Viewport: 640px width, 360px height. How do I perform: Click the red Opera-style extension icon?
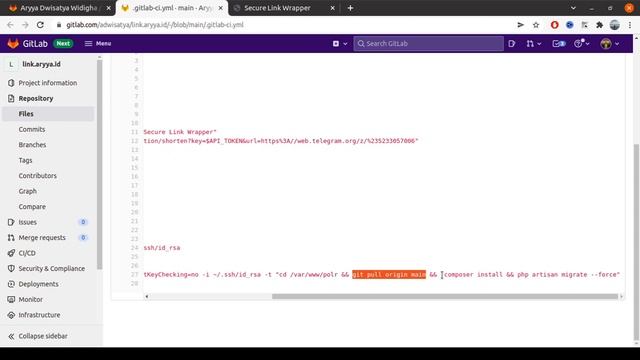point(554,25)
